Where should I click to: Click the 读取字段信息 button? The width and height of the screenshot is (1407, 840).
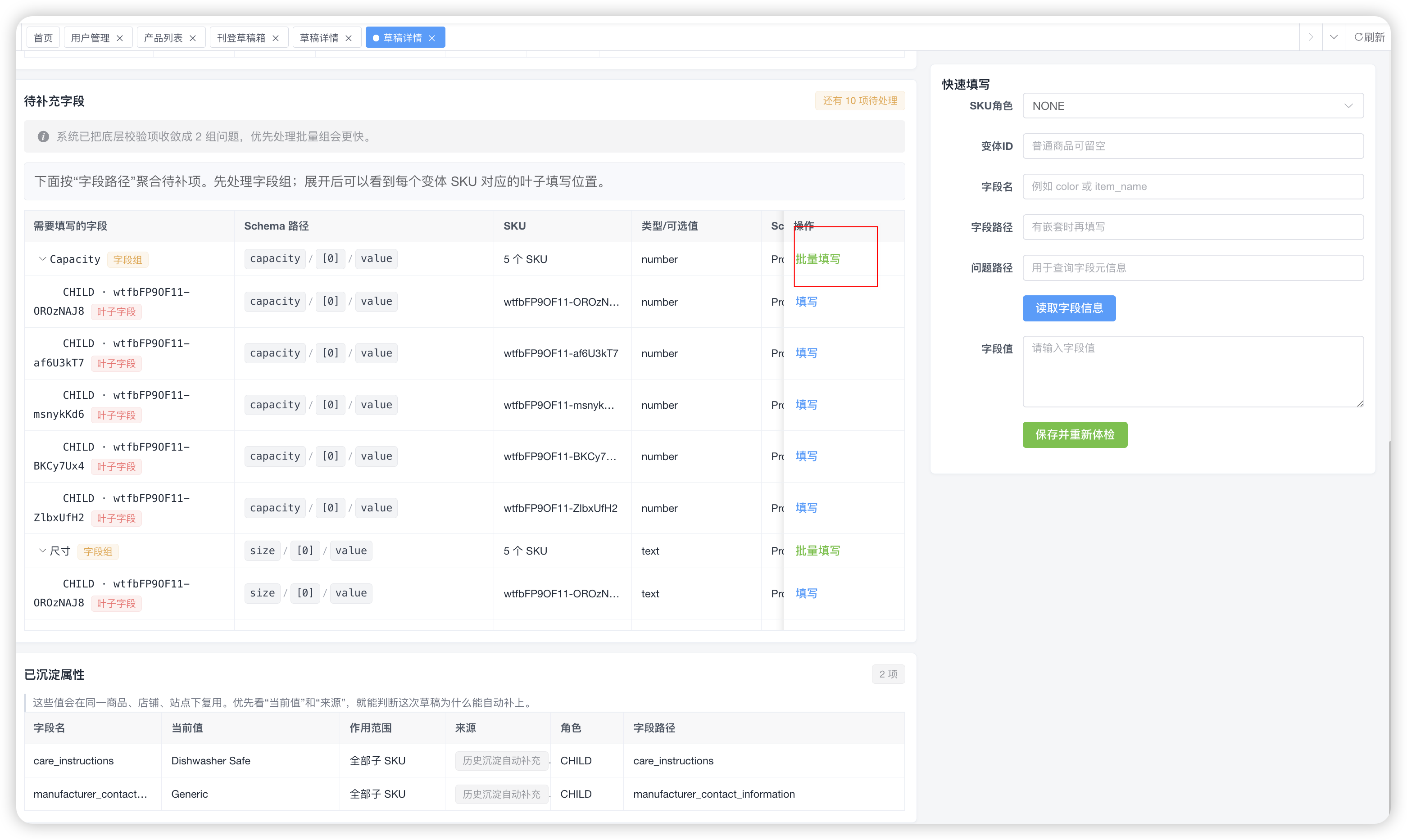click(1068, 308)
